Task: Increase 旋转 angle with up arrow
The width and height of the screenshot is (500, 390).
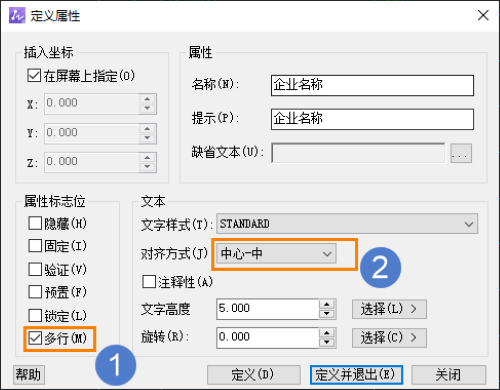Action: click(x=327, y=333)
